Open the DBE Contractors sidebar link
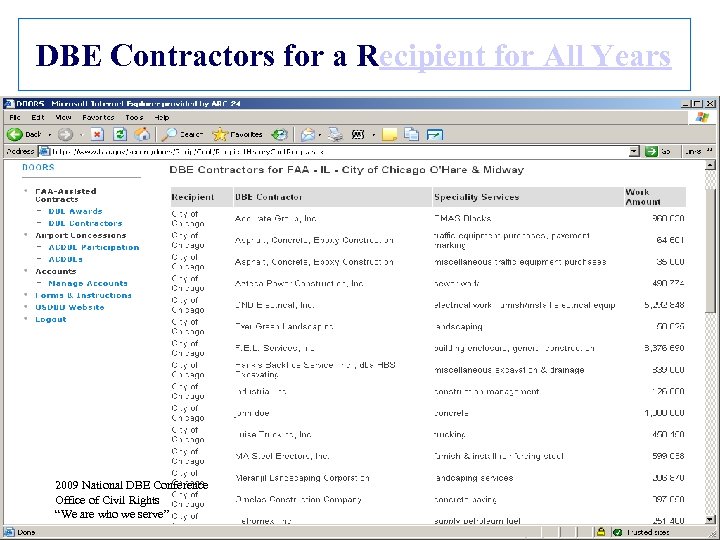This screenshot has width=720, height=540. pyautogui.click(x=85, y=223)
